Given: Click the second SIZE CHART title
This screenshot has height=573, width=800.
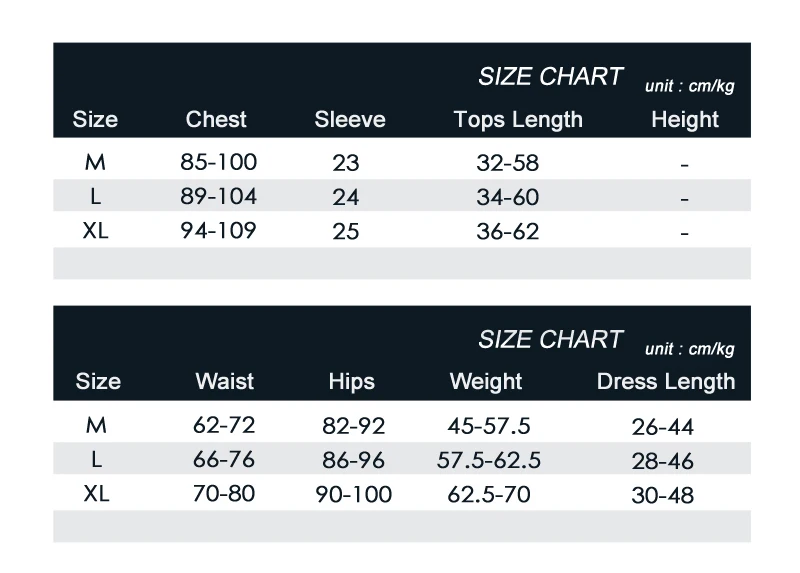Looking at the screenshot, I should 550,340.
